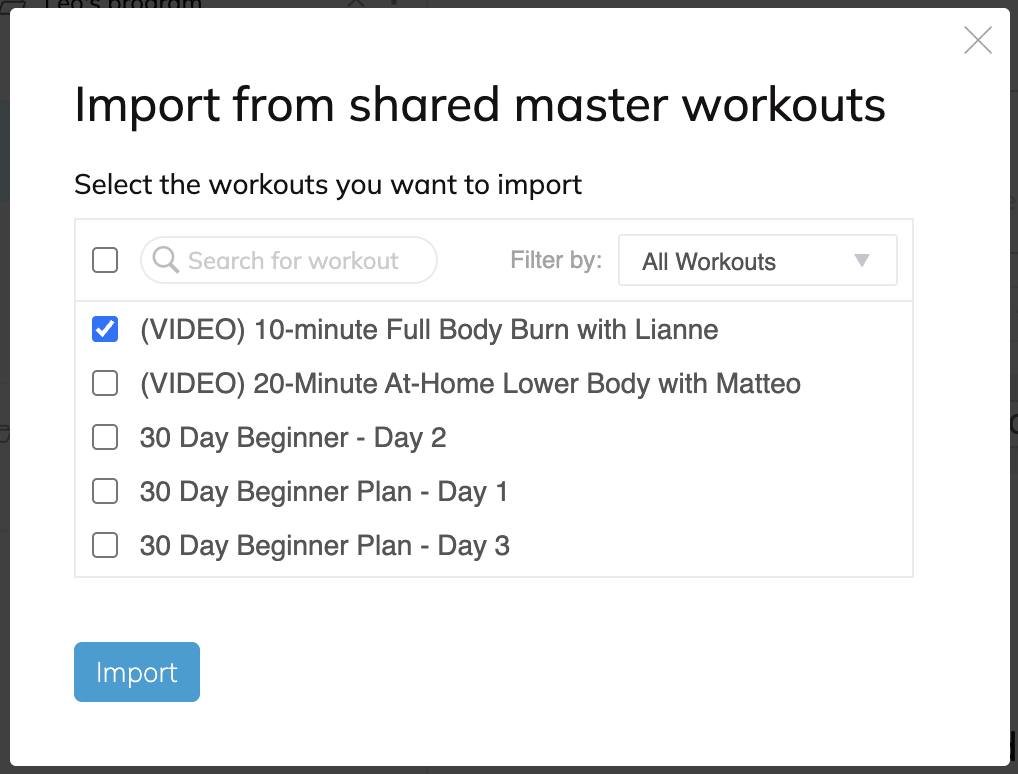
Task: Check the 30 Day Beginner - Day 2 checkbox
Action: [105, 437]
